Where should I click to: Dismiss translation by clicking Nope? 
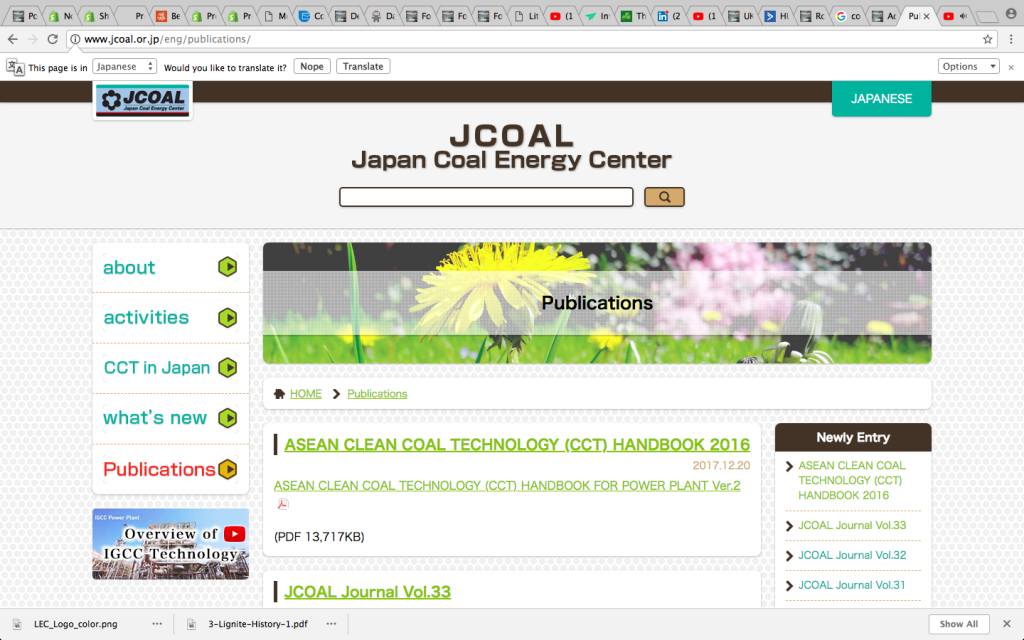311,66
